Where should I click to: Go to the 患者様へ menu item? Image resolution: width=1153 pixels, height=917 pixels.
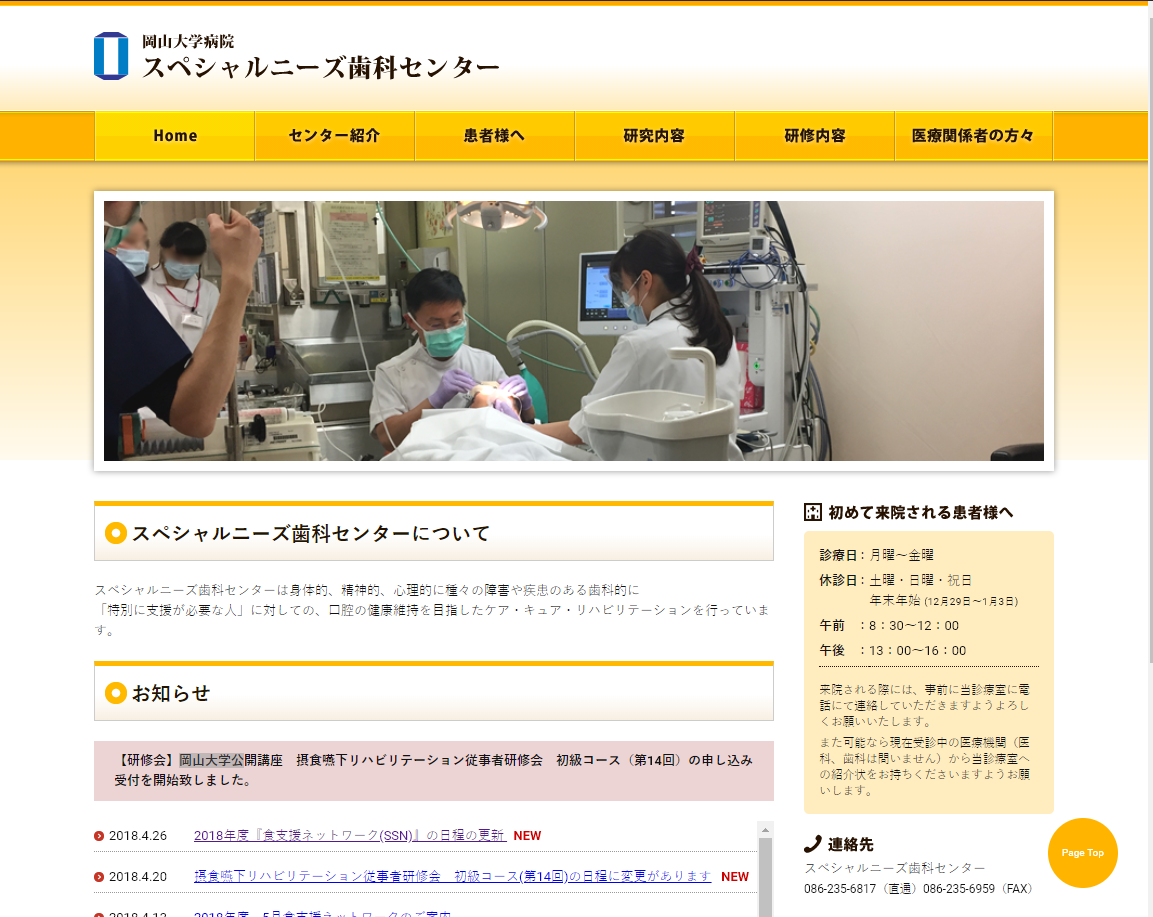pos(494,135)
